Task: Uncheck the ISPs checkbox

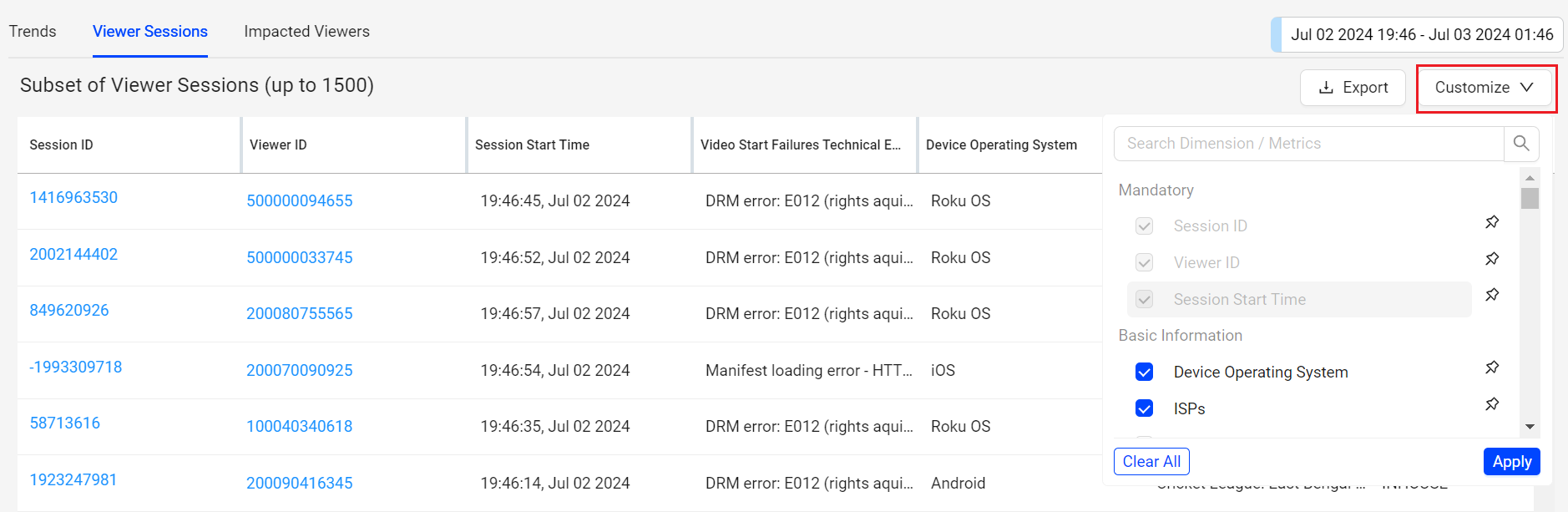Action: (1145, 408)
